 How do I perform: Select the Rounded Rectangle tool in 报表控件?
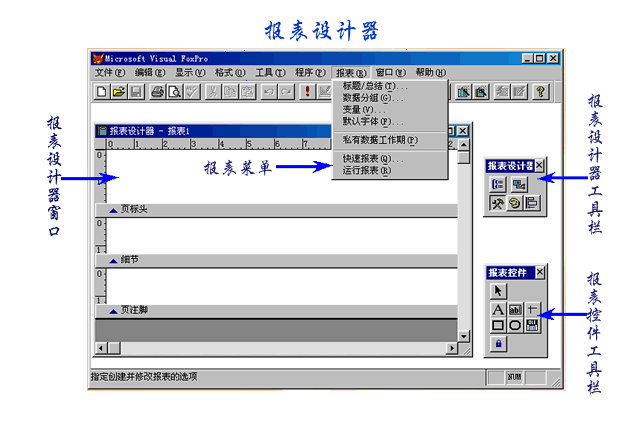[515, 325]
